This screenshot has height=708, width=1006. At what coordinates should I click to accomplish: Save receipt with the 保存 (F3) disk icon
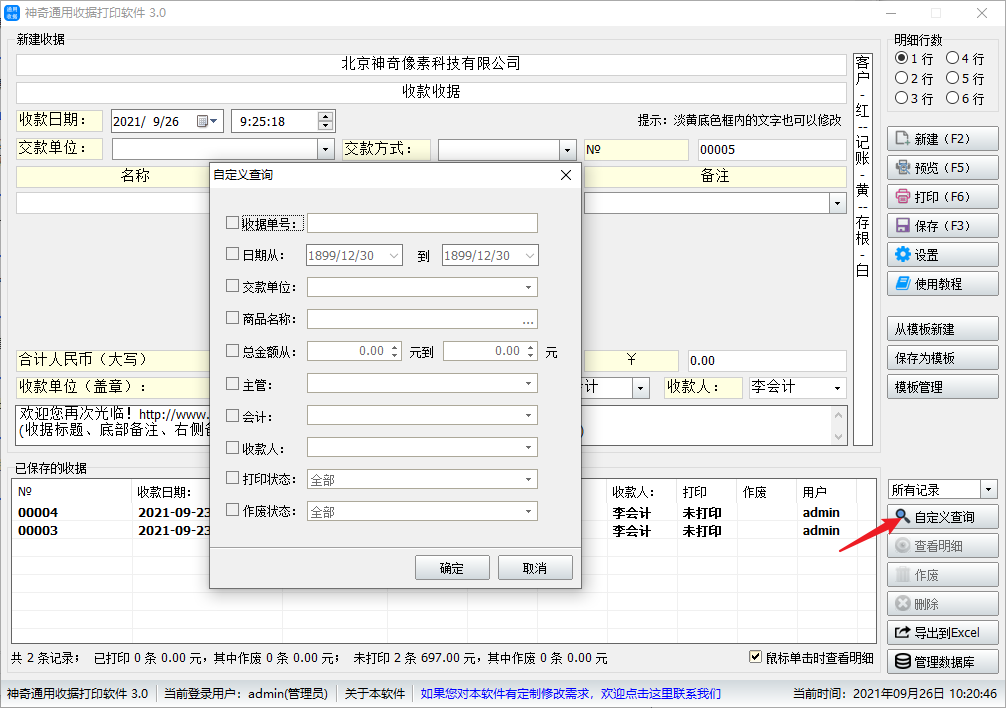coord(903,226)
